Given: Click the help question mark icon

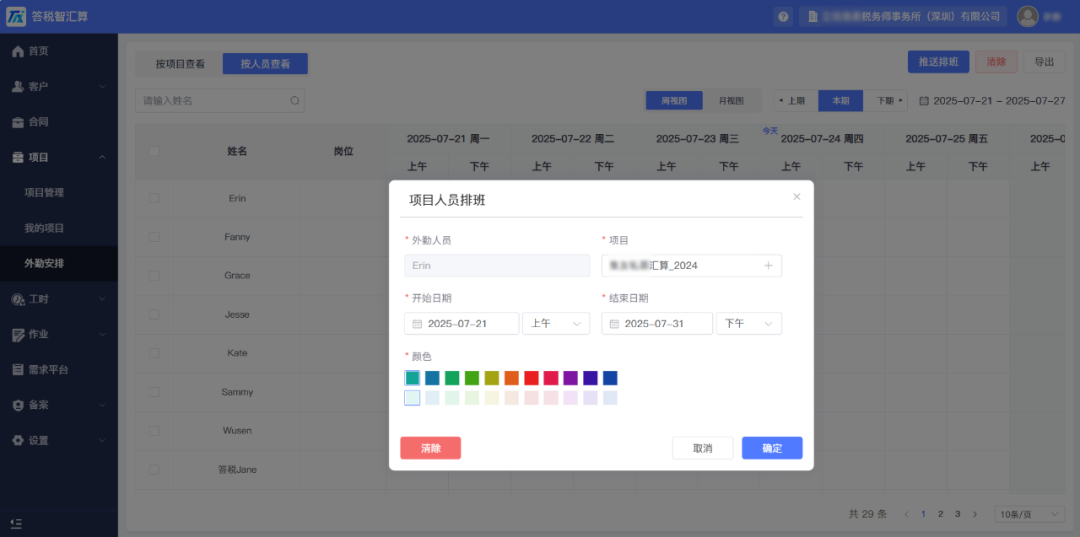Looking at the screenshot, I should (x=782, y=17).
